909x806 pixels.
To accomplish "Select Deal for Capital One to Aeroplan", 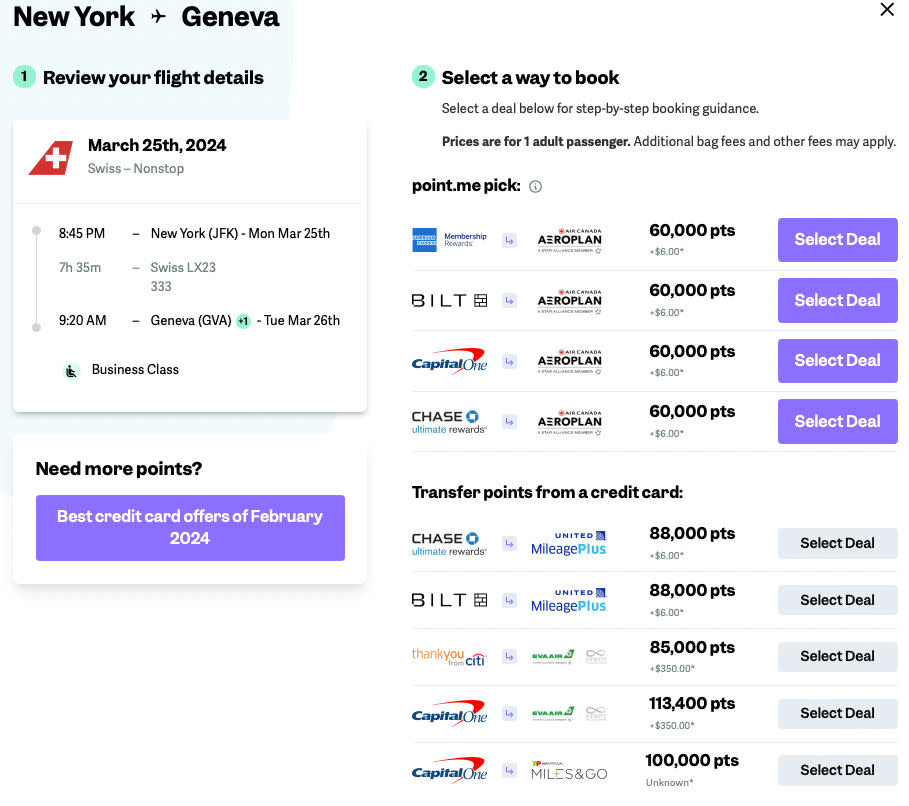I will [837, 361].
